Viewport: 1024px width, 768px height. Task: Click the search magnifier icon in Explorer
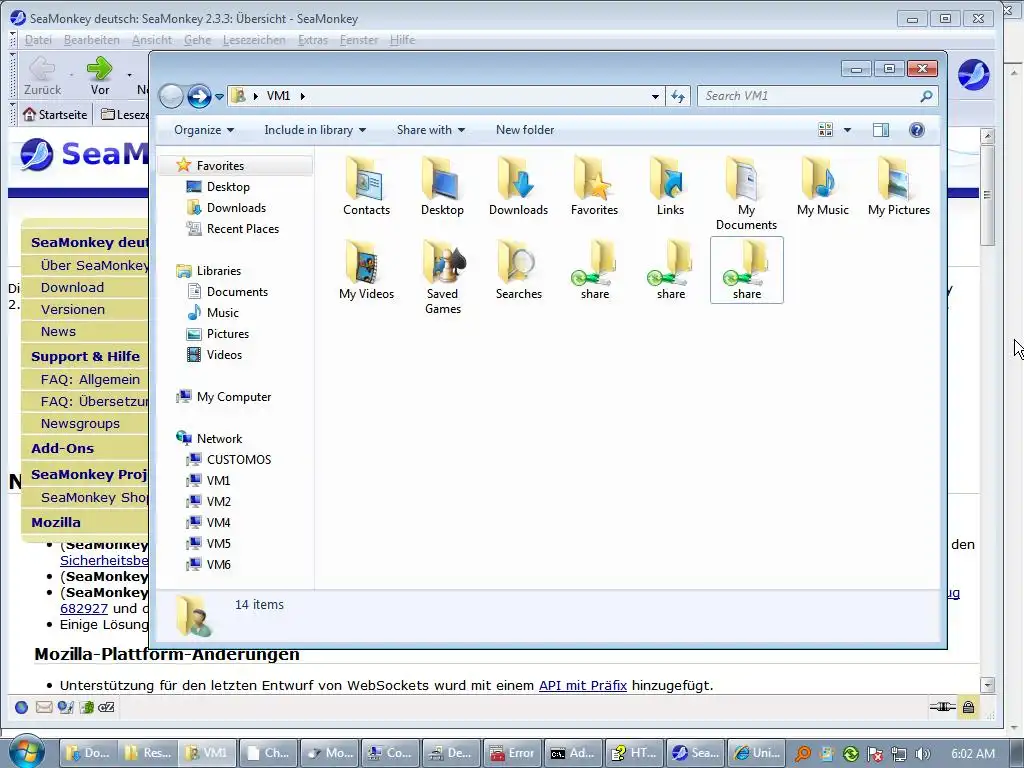(925, 97)
